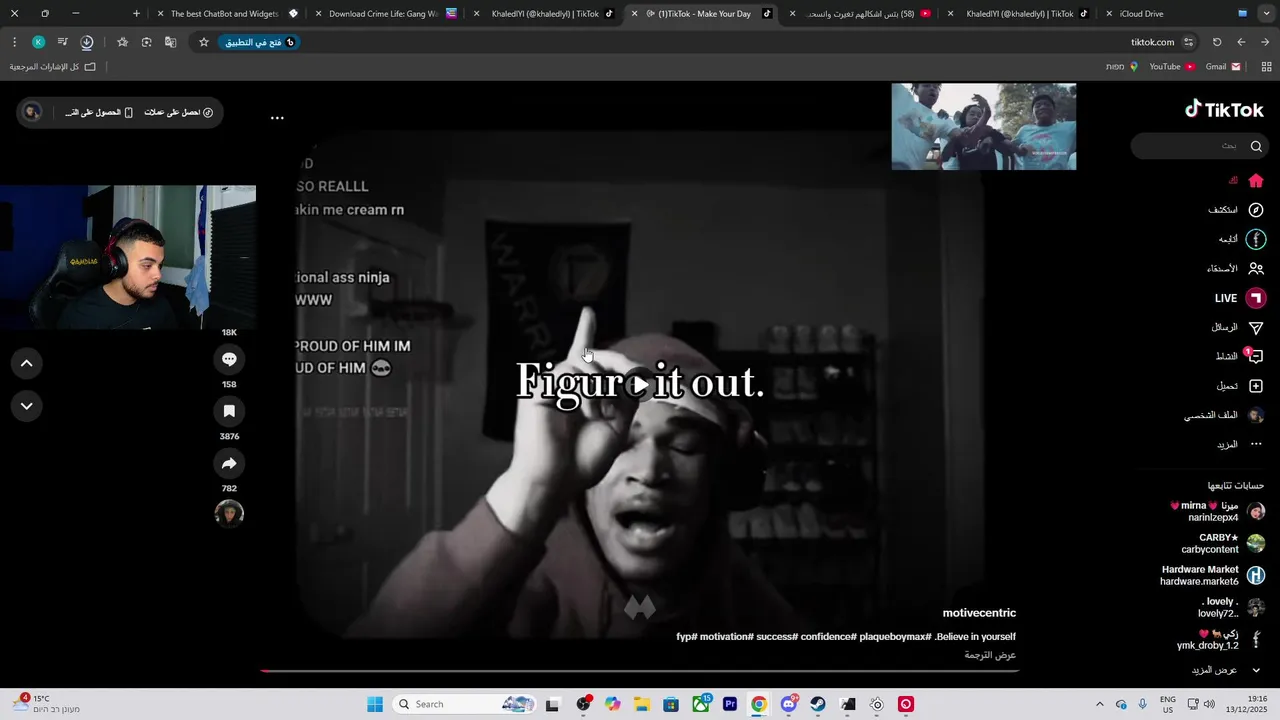Seek the video progress bar
The height and width of the screenshot is (720, 1280).
(640, 670)
